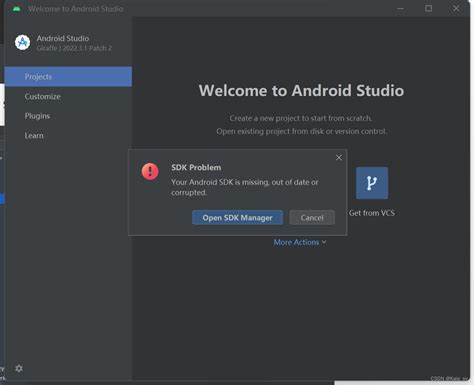The width and height of the screenshot is (474, 385).
Task: Click the 'Welcome to Android Studio' heading
Action: (x=301, y=91)
